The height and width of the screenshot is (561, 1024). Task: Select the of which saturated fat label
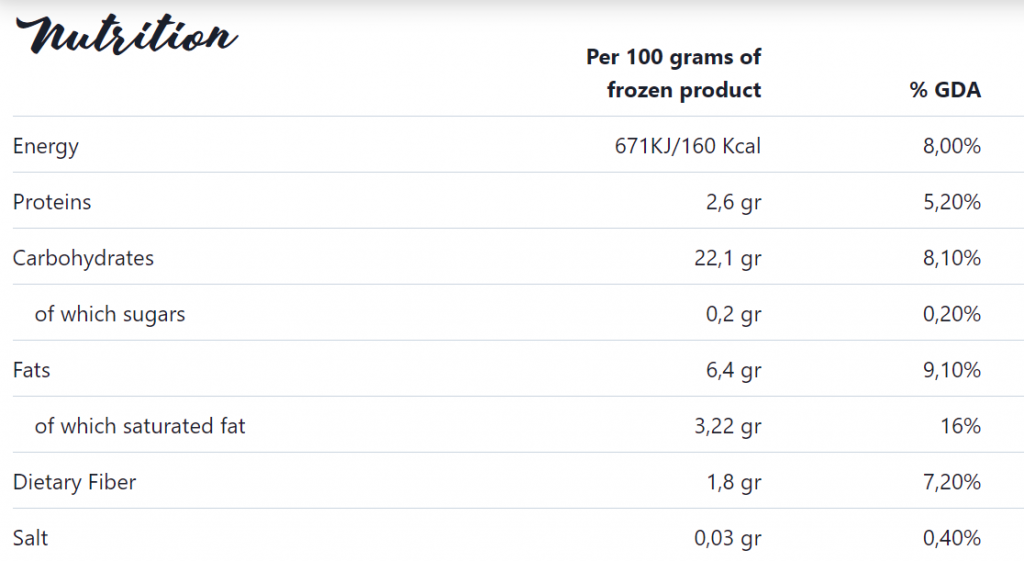coord(140,426)
